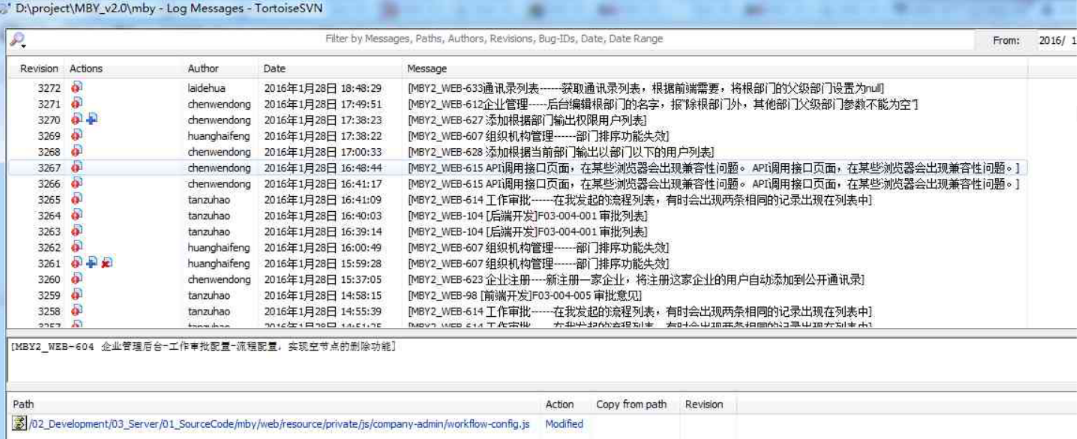Click message MBY2_WEB-623 企业注册
The width and height of the screenshot is (1077, 439).
pos(636,279)
